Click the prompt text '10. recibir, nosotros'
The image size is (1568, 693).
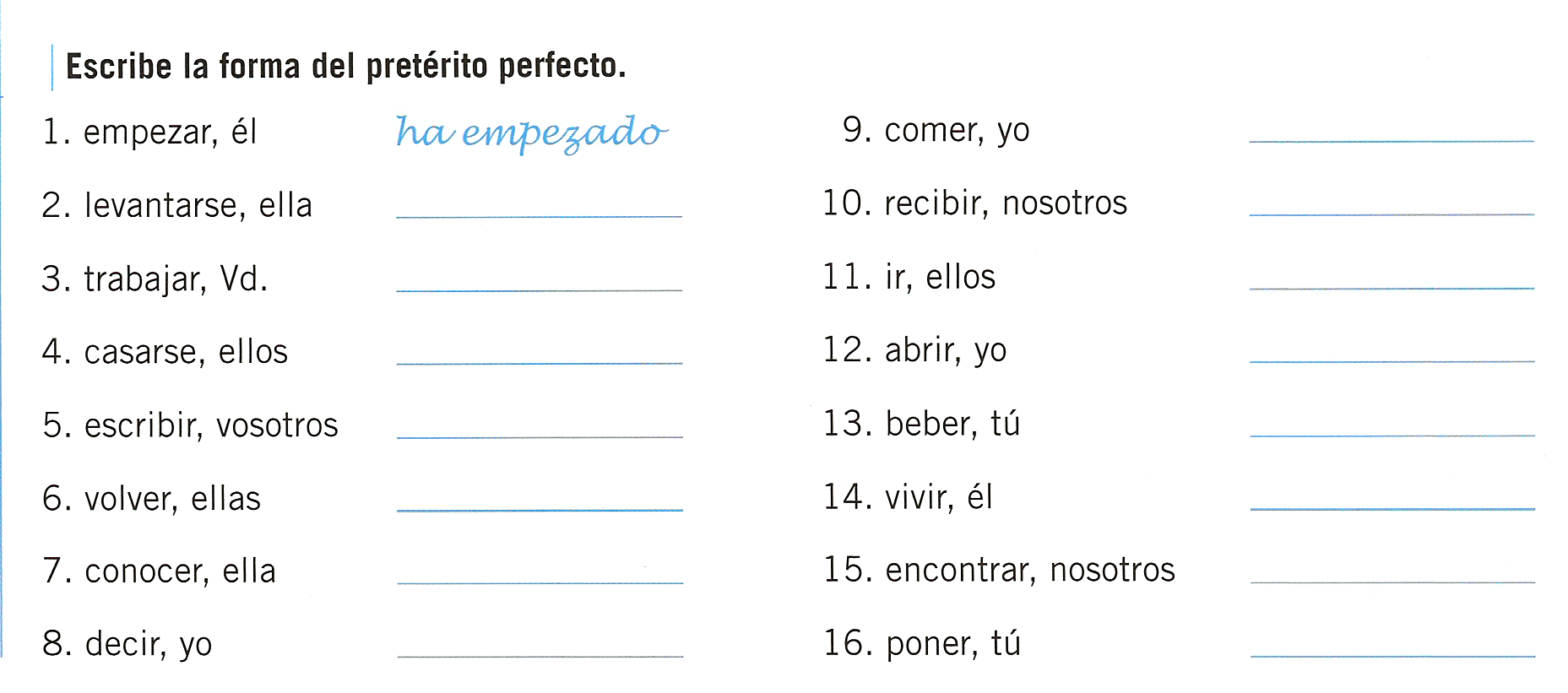(975, 203)
